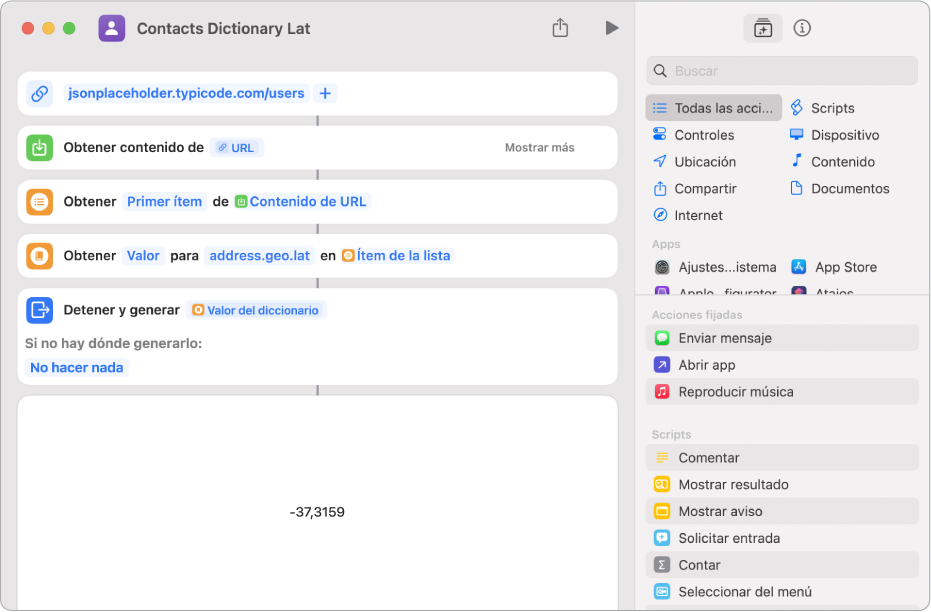931x612 pixels.
Task: Select the URL variable token
Action: click(x=236, y=148)
